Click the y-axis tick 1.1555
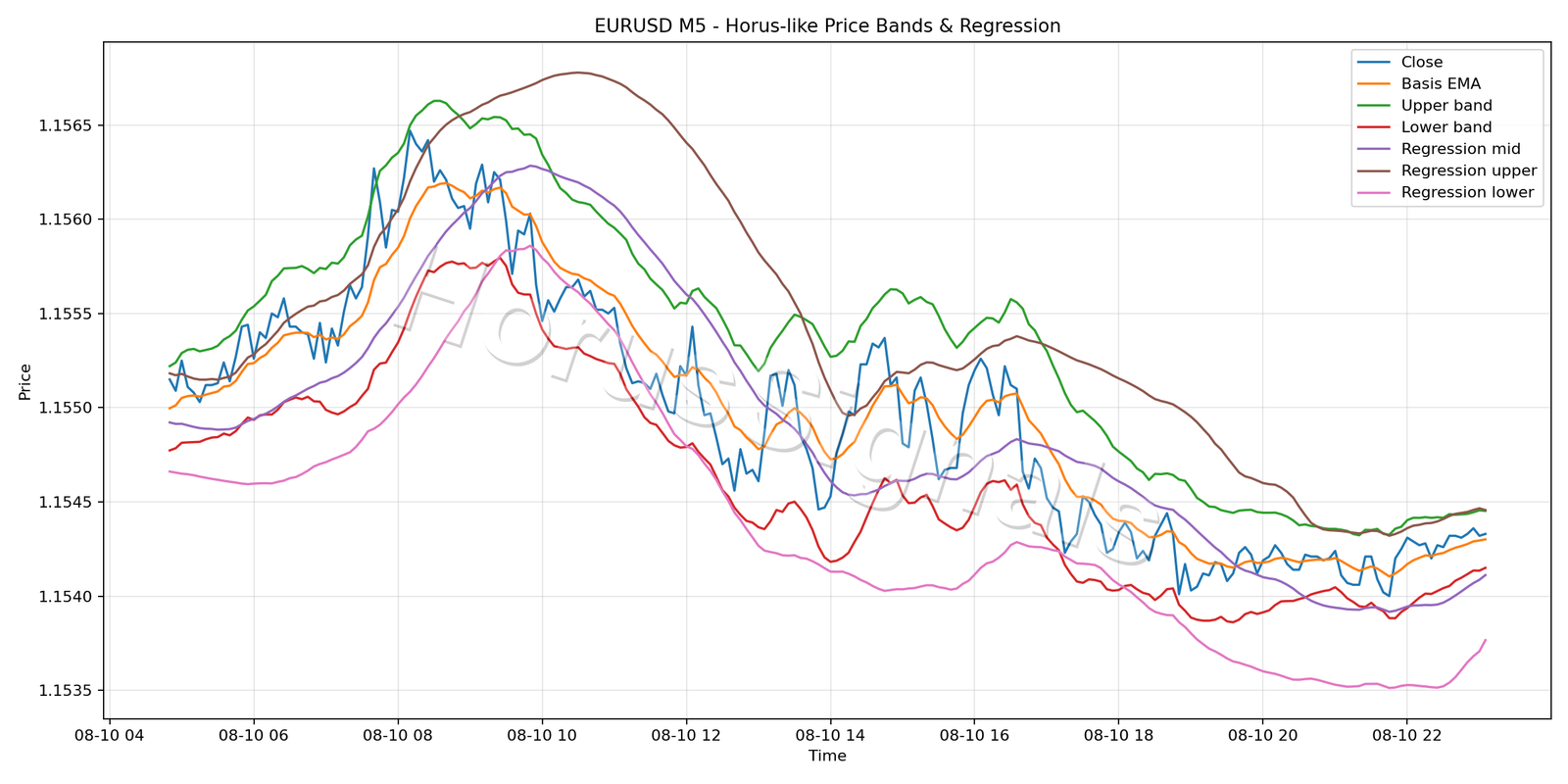 [x=66, y=314]
